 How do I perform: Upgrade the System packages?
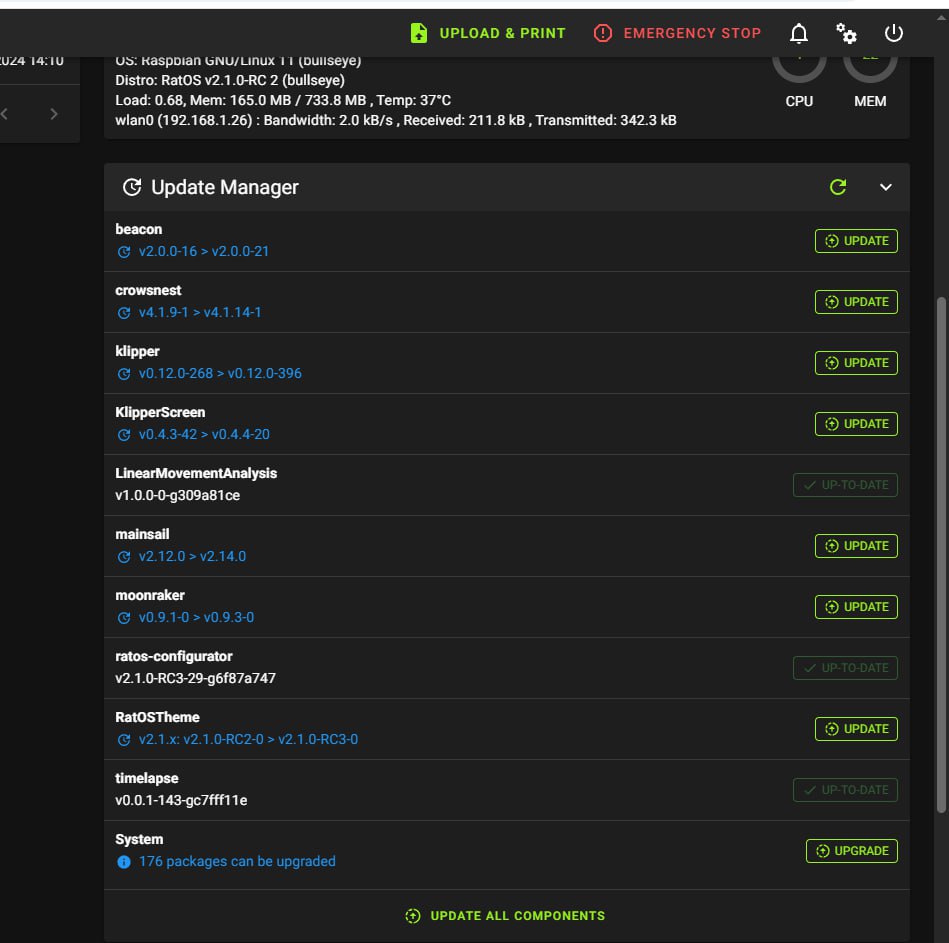coord(852,851)
